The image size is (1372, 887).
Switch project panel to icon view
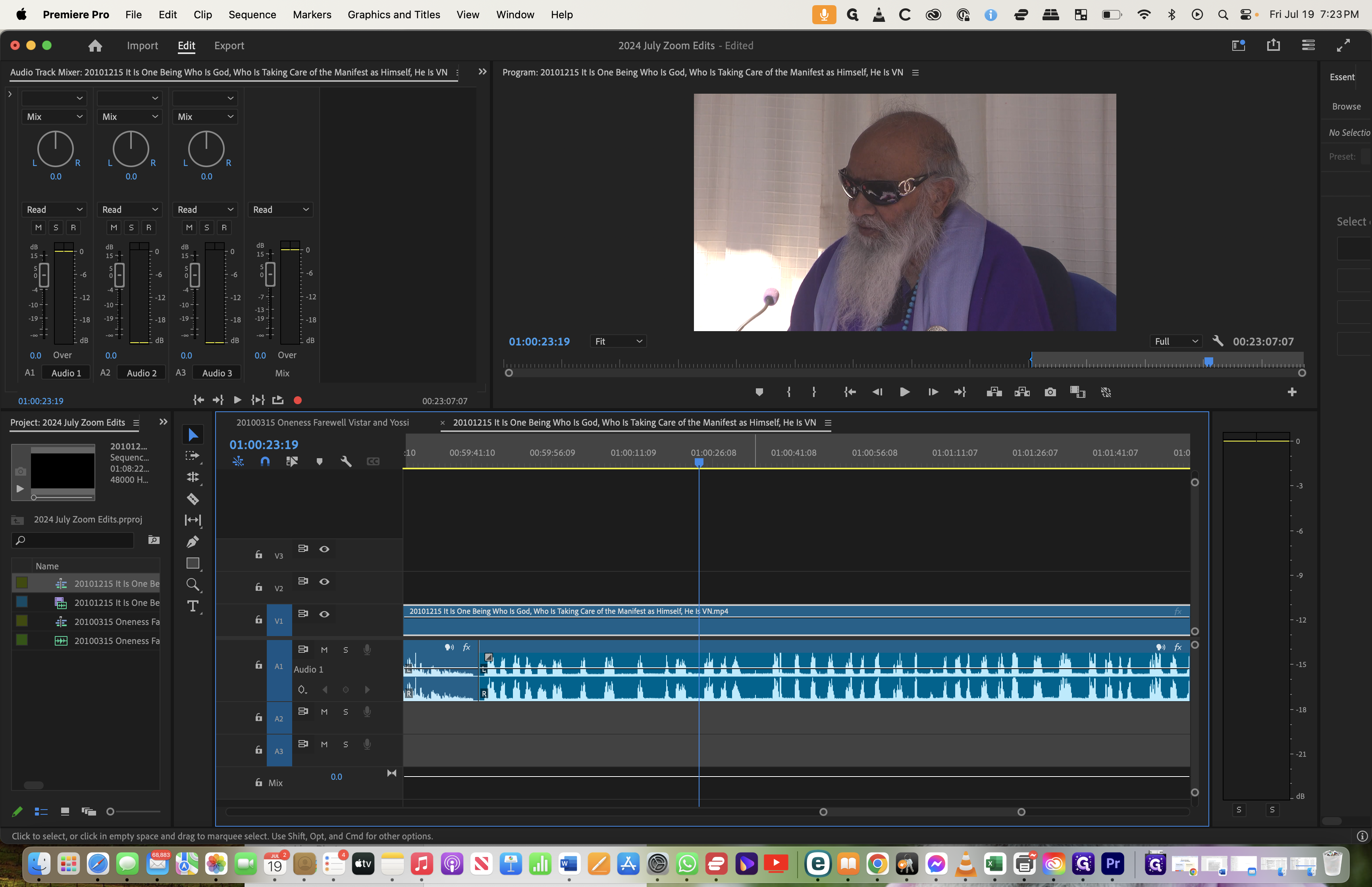65,812
